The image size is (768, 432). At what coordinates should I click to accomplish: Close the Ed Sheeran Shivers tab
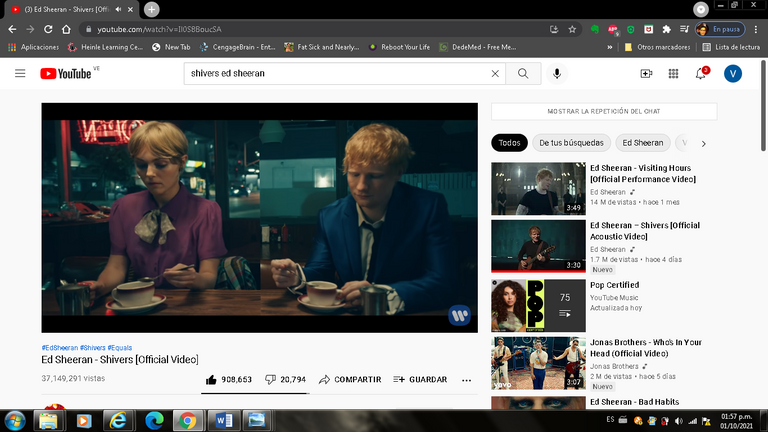point(130,9)
